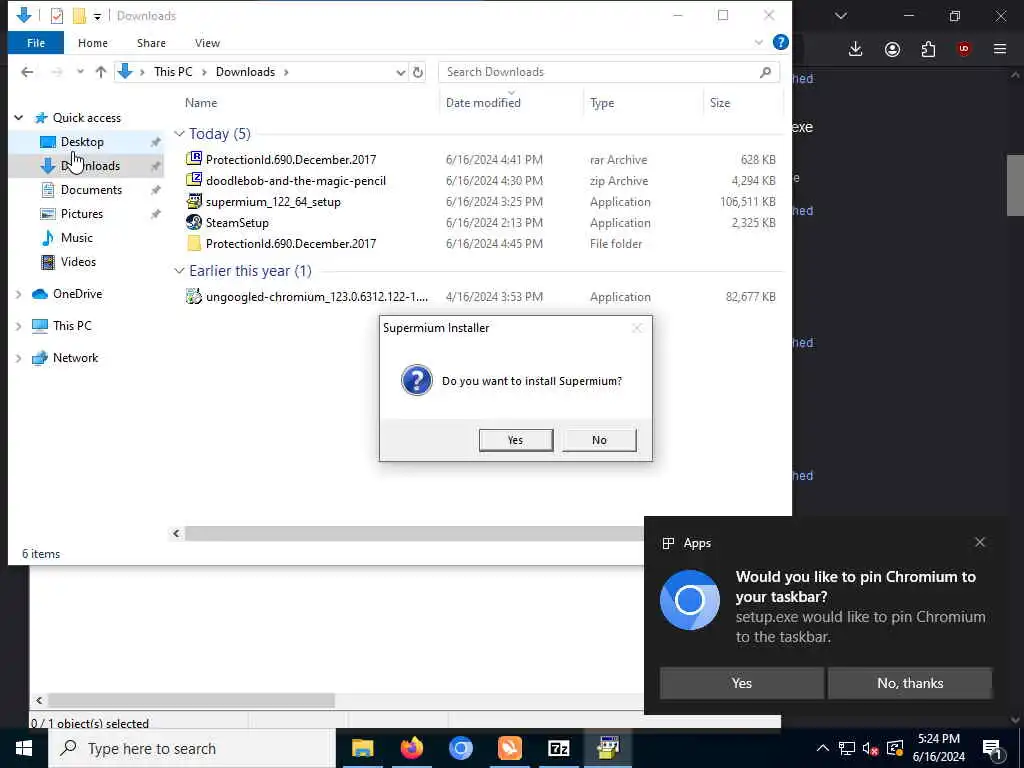Select the ungoogled-chromium installer icon
1024x768 pixels.
(x=194, y=296)
